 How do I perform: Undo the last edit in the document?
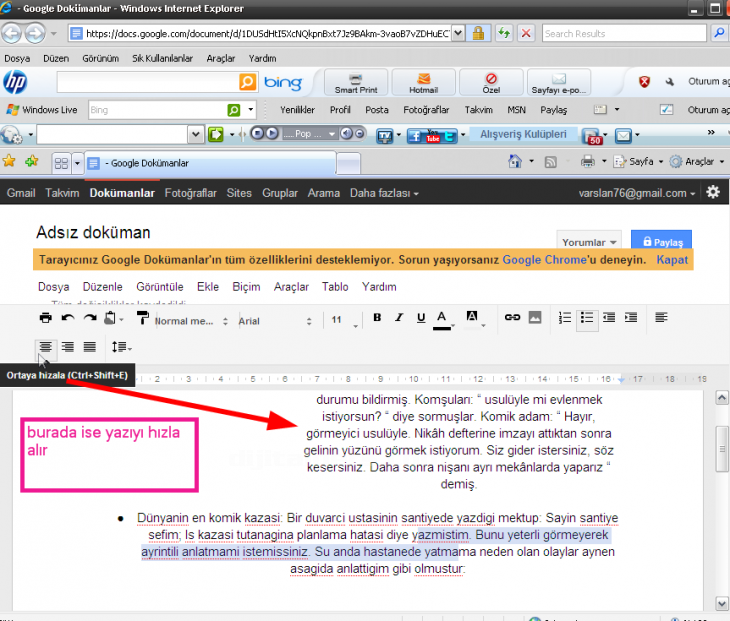tap(68, 318)
